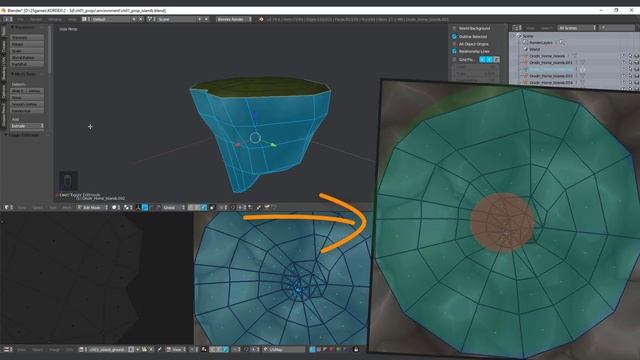Enable the Grid Floor checkbox
The width and height of the screenshot is (640, 360).
454,60
